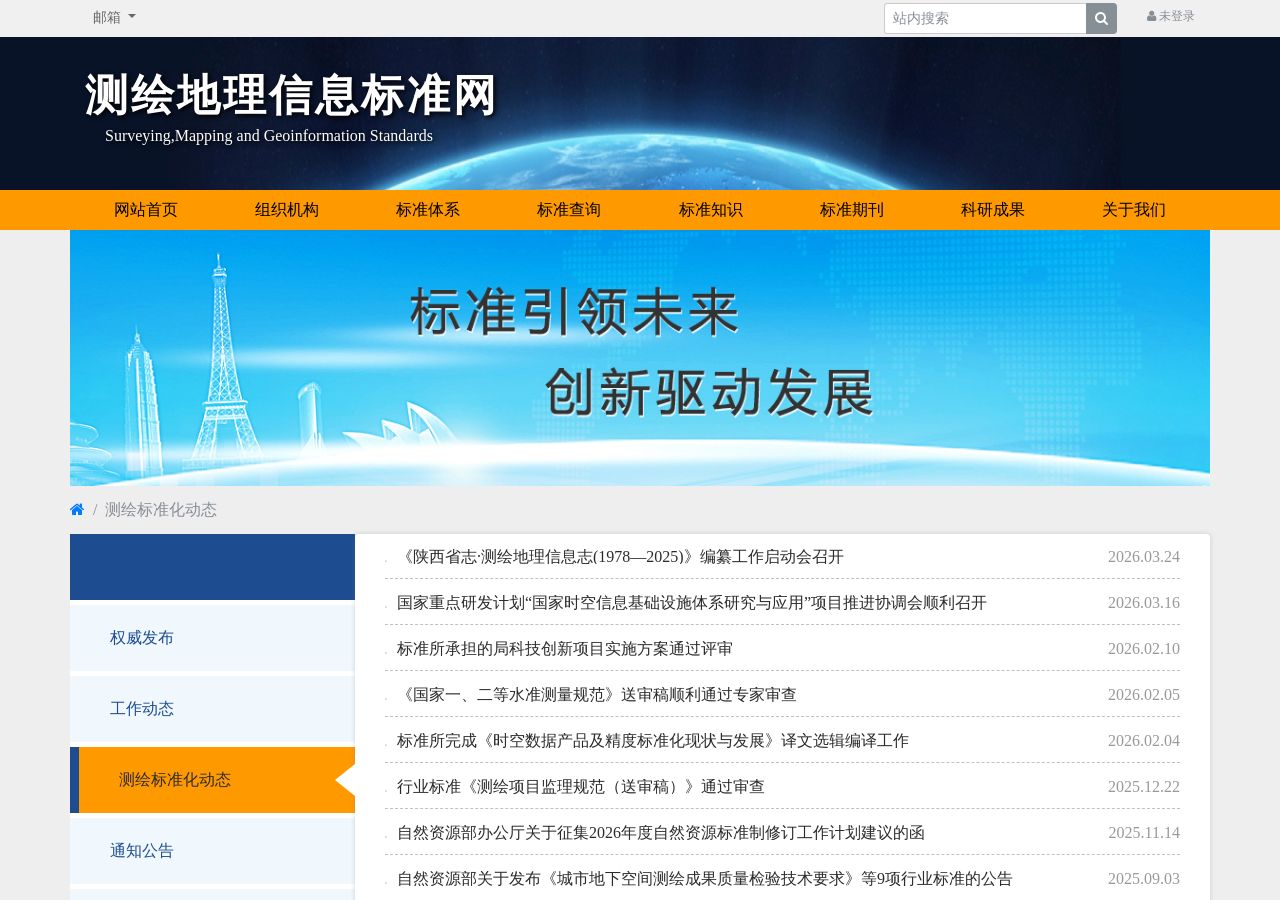Viewport: 1280px width, 900px height.
Task: Open 组织机构 navigation item
Action: point(287,210)
